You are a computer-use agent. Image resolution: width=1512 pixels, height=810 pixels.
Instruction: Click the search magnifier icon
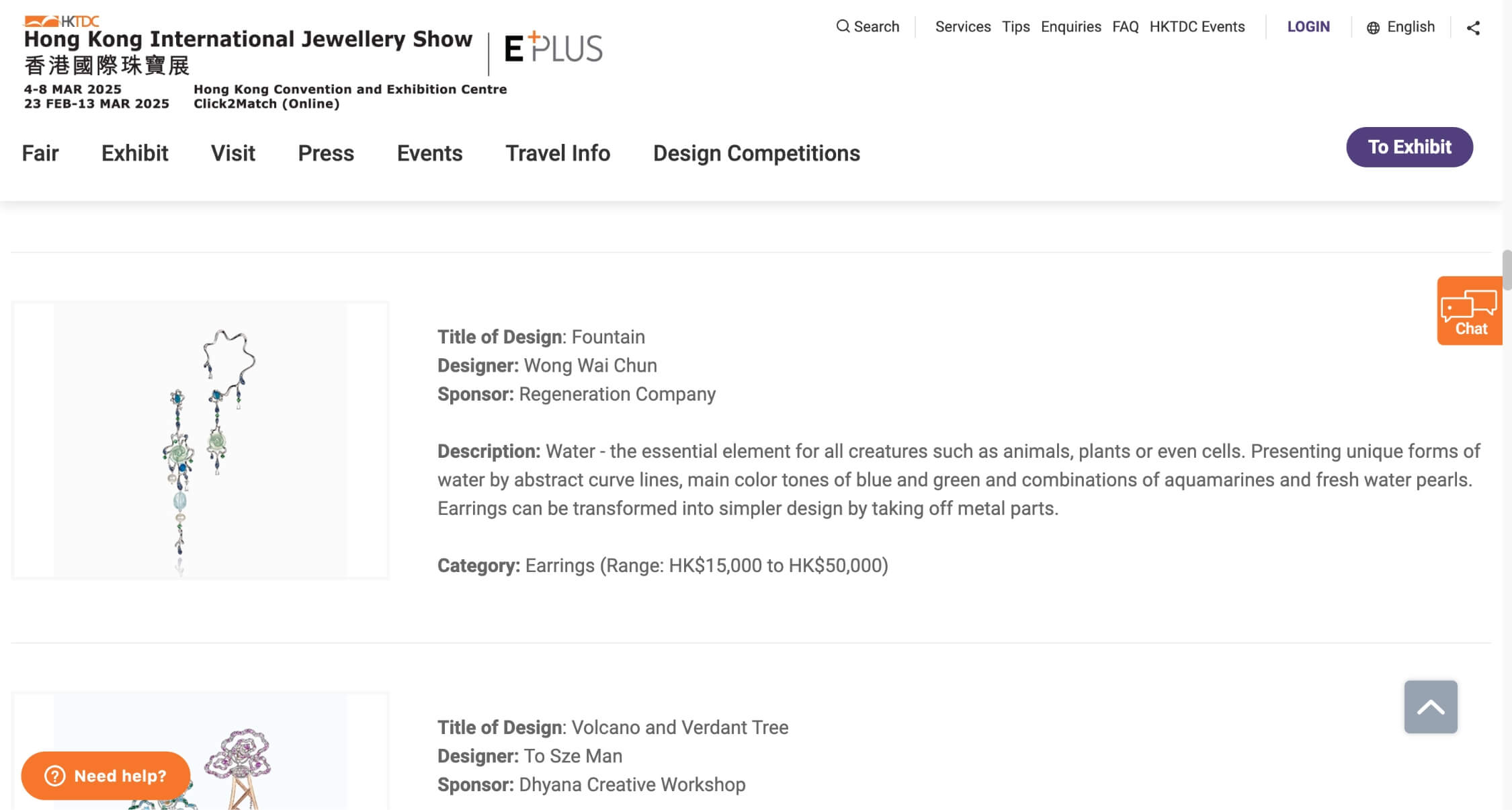tap(843, 26)
